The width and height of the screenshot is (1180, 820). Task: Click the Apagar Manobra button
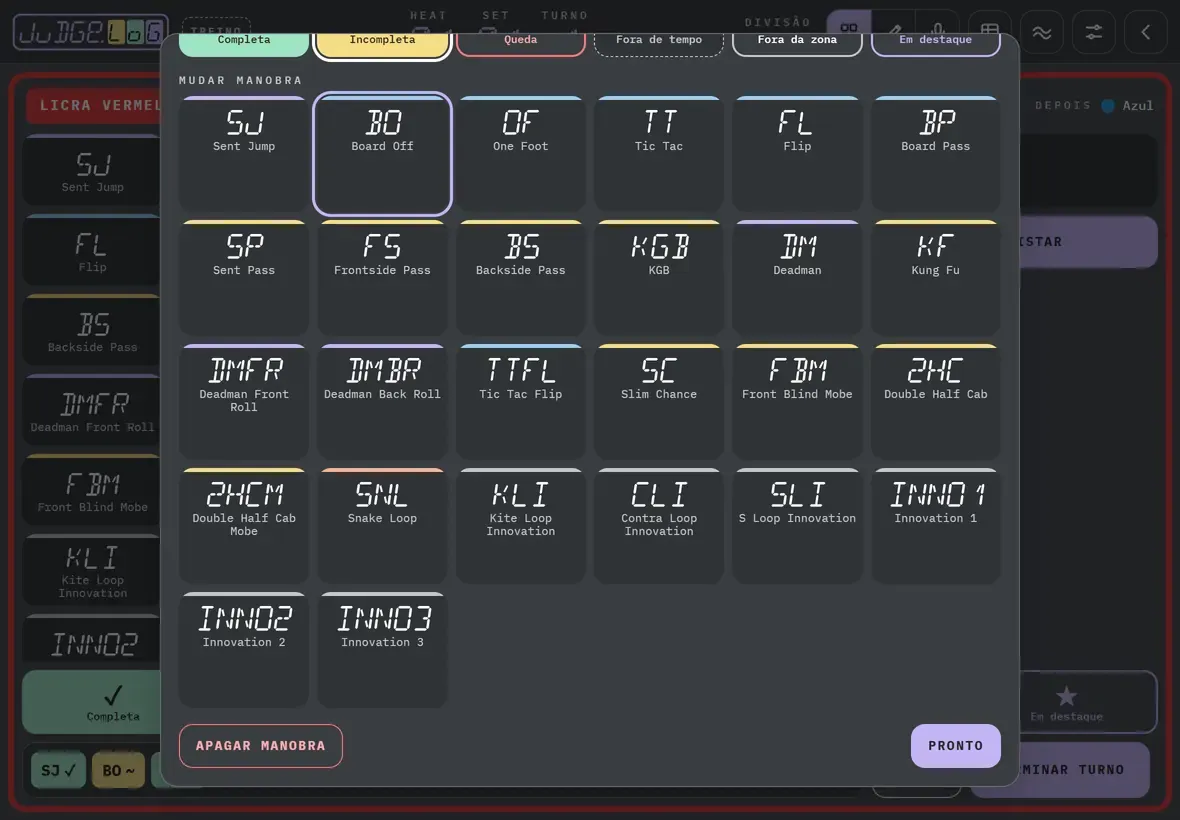click(260, 746)
